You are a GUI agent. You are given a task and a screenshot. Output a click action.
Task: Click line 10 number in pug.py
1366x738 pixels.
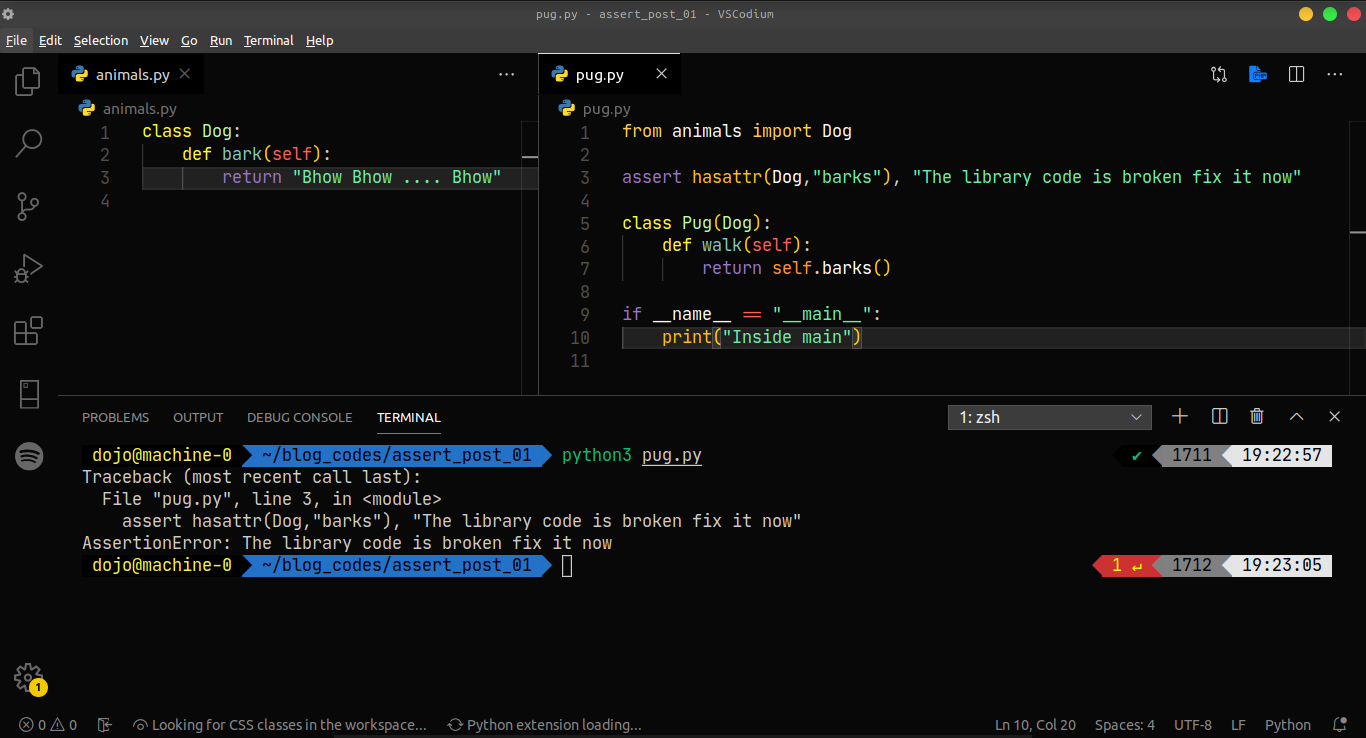click(580, 337)
